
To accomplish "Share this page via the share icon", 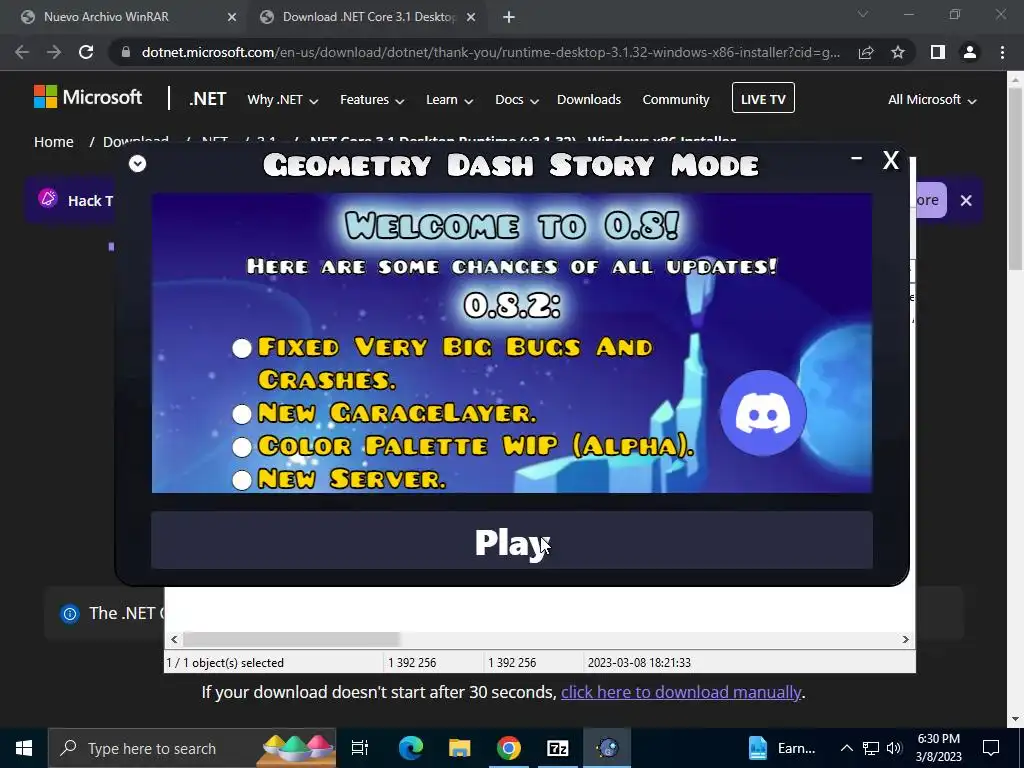I will (x=866, y=52).
